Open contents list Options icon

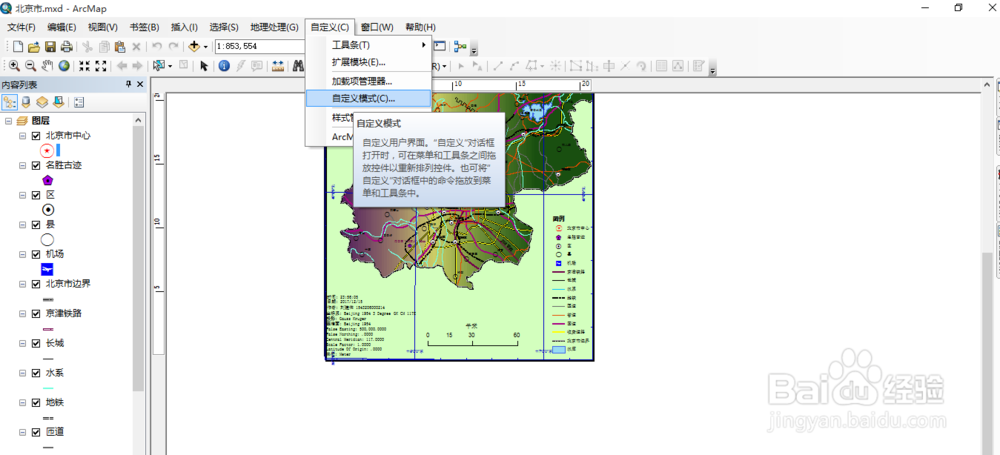coord(80,101)
